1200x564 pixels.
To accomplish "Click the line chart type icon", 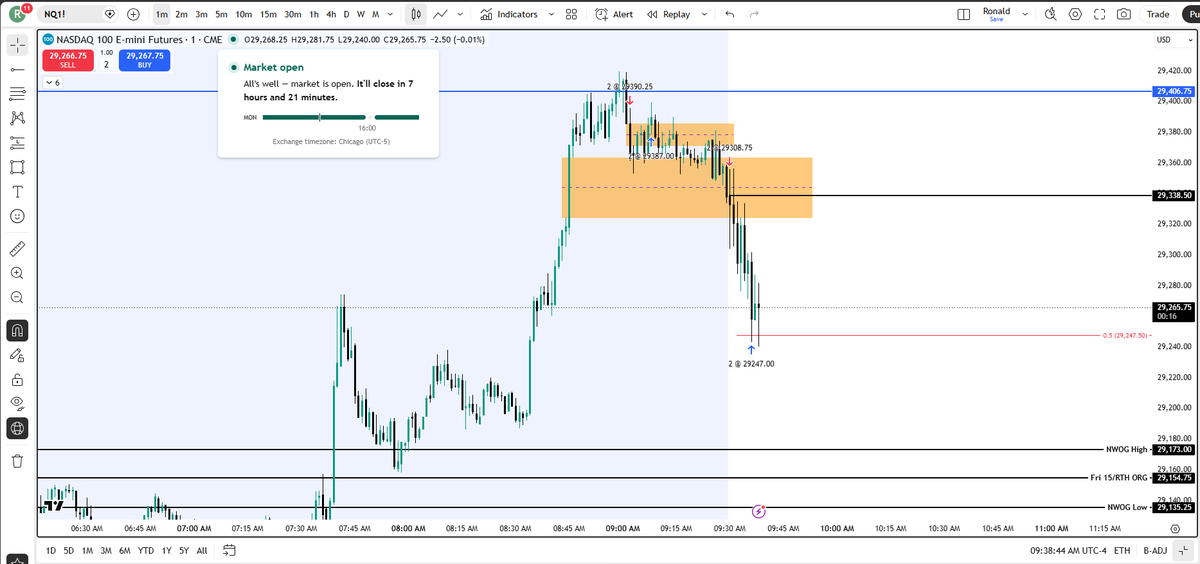I will [x=440, y=14].
